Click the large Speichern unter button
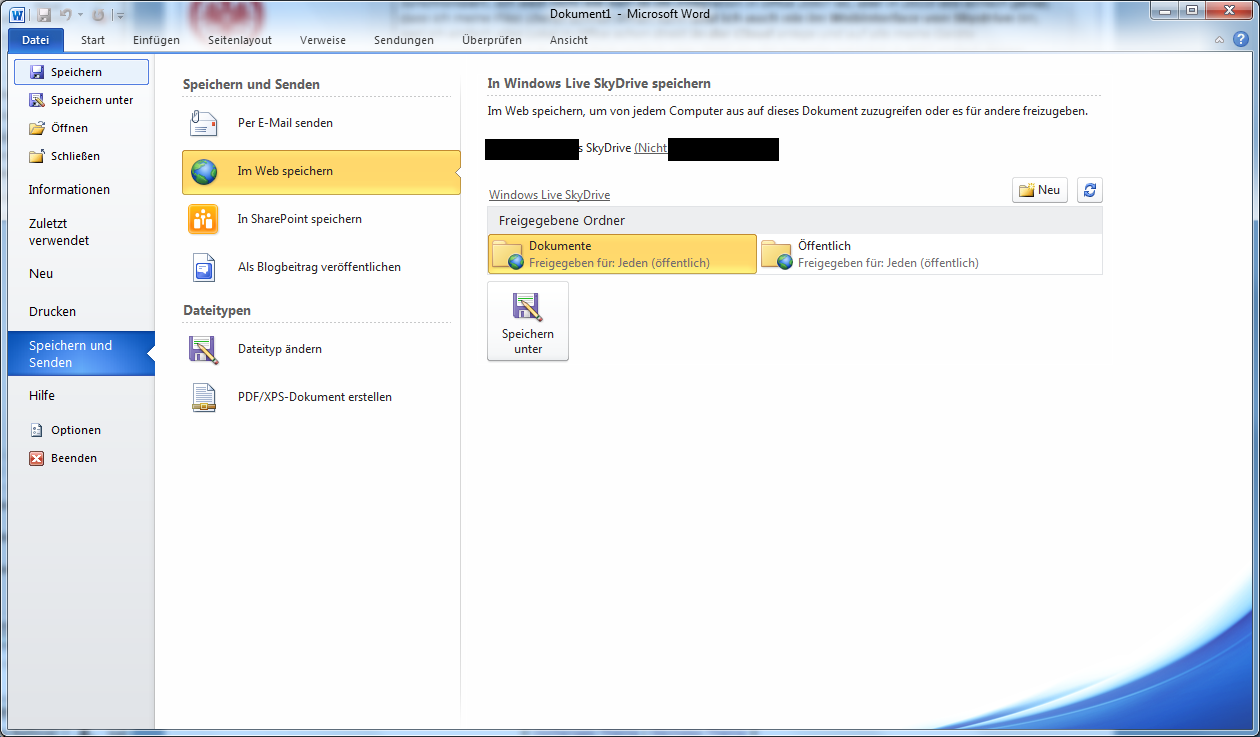Screen dimensions: 1260x737 pos(528,321)
